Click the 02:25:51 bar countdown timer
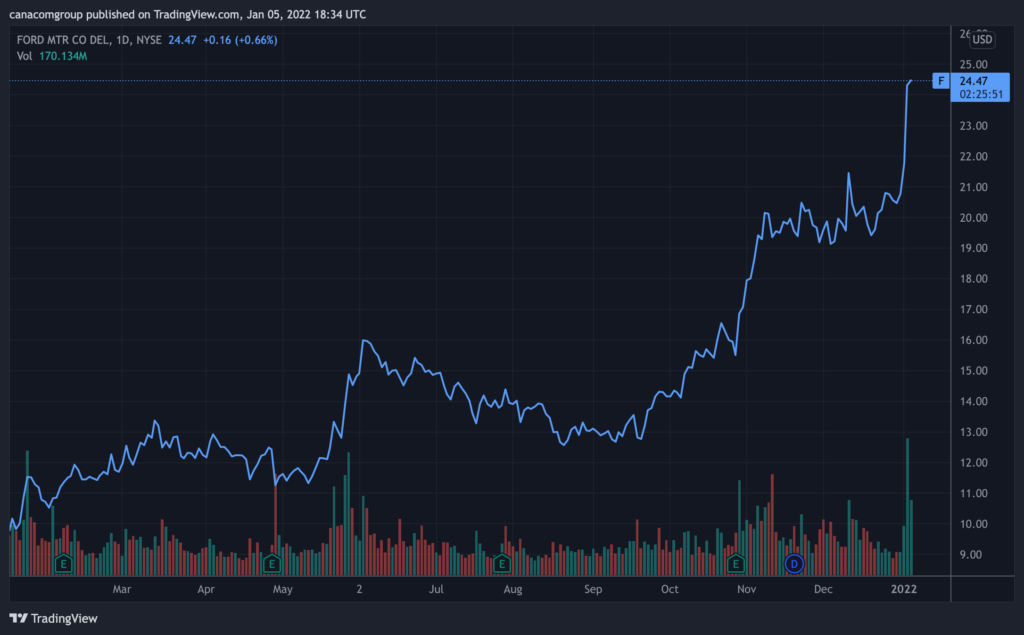Viewport: 1024px width, 635px height. pyautogui.click(x=981, y=94)
